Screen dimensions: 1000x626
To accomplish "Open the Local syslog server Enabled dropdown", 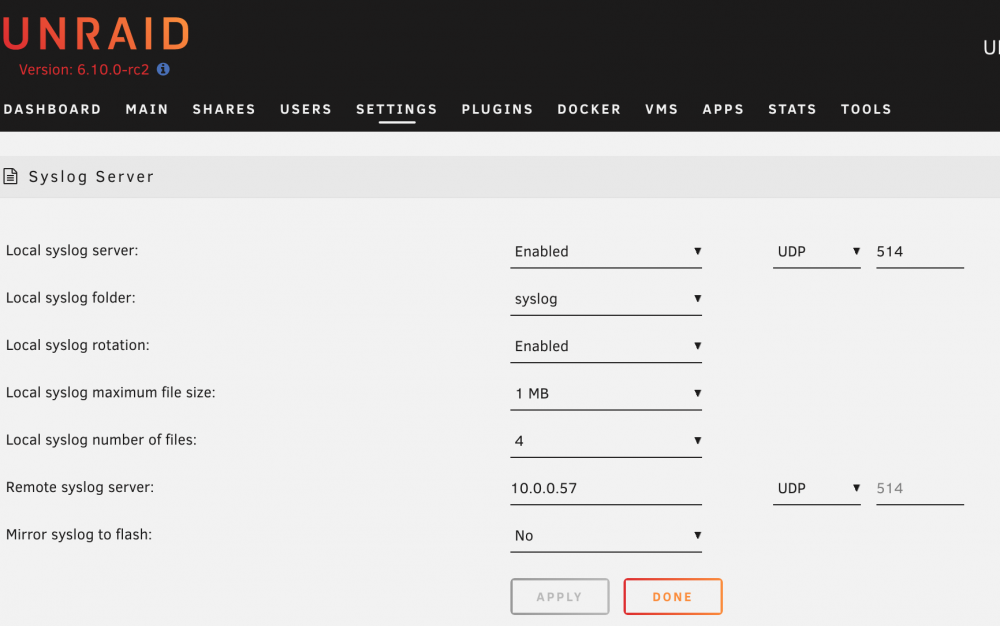I will pos(606,252).
